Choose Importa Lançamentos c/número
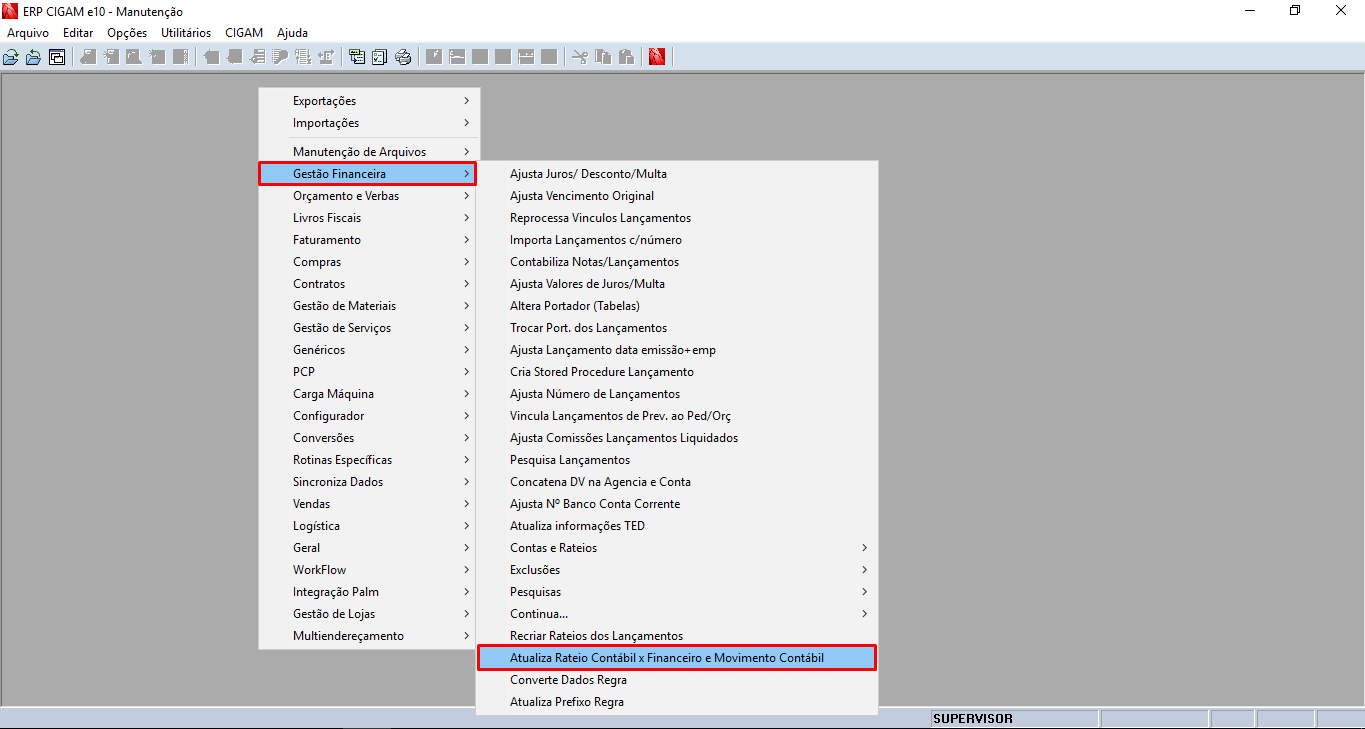The image size is (1365, 729). (x=677, y=240)
